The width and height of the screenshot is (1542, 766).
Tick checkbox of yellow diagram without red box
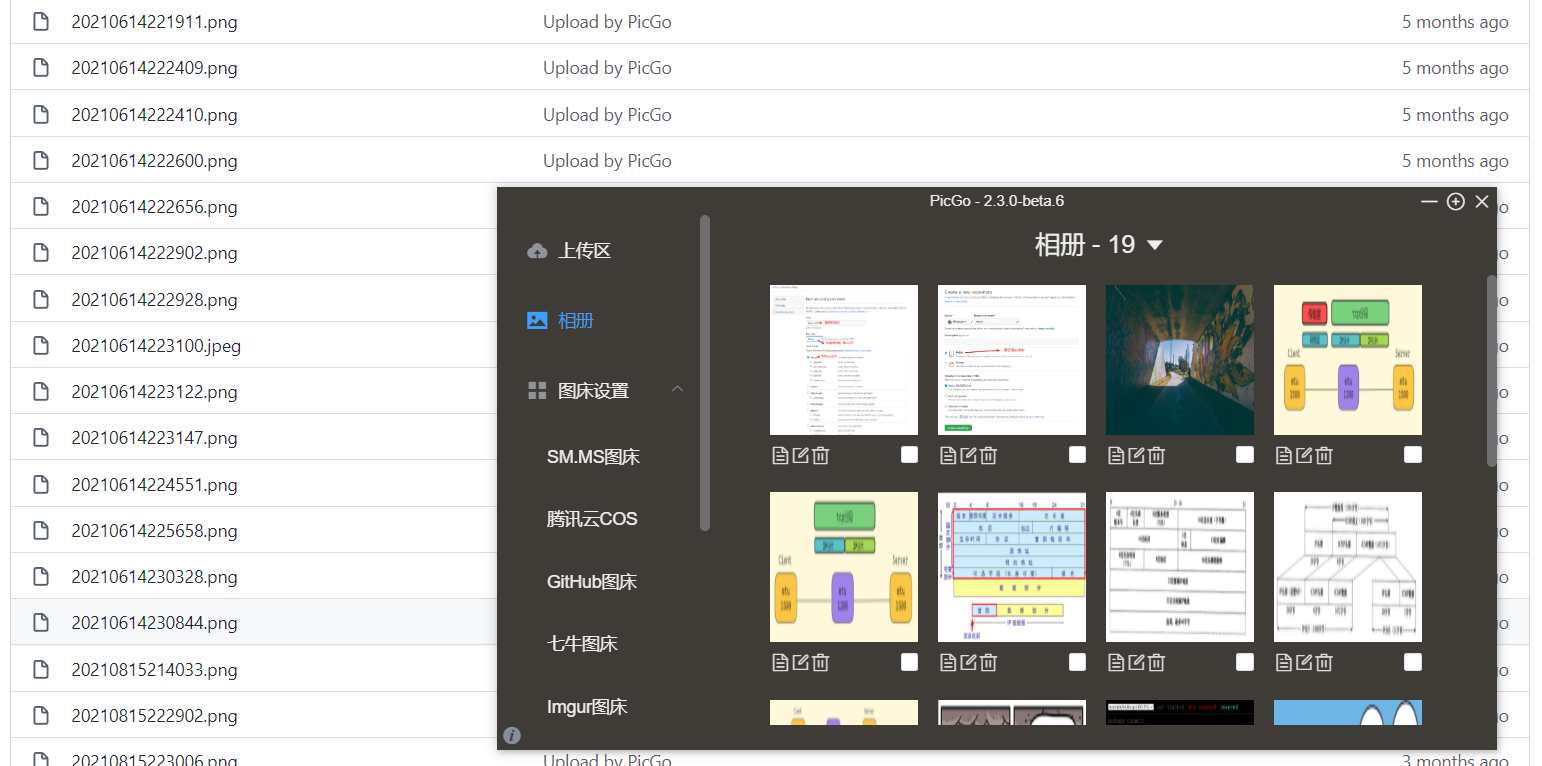point(909,662)
